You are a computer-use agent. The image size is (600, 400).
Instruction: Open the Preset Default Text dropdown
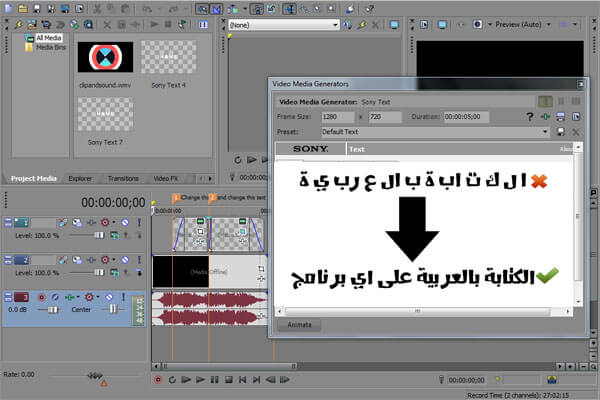(545, 132)
